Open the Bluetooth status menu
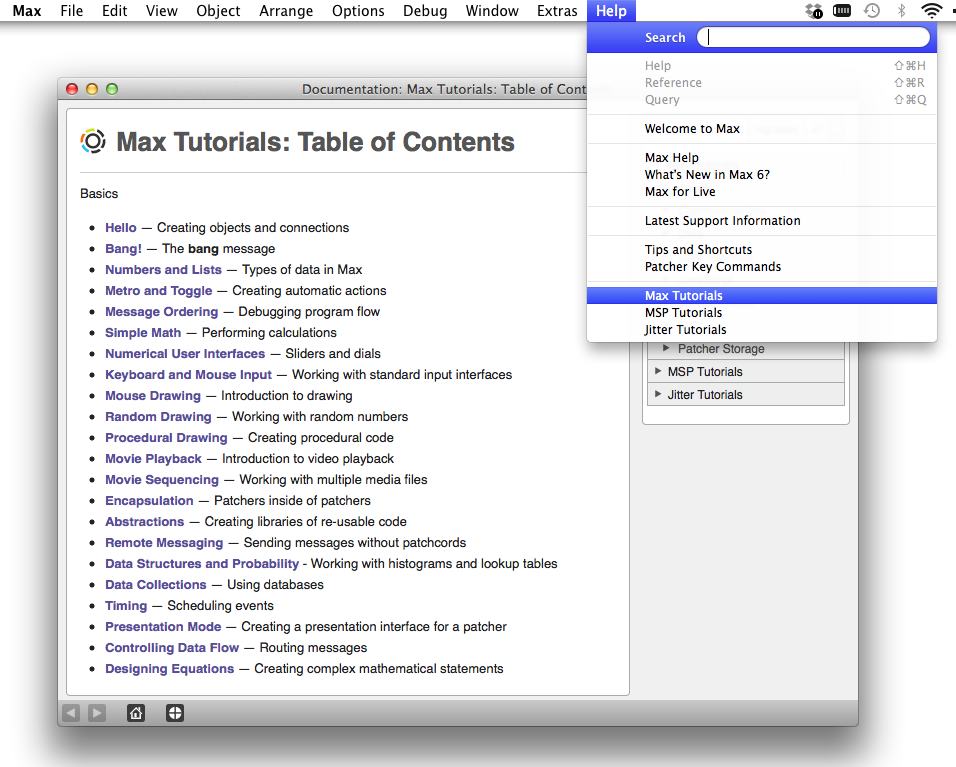This screenshot has width=956, height=767. click(902, 10)
